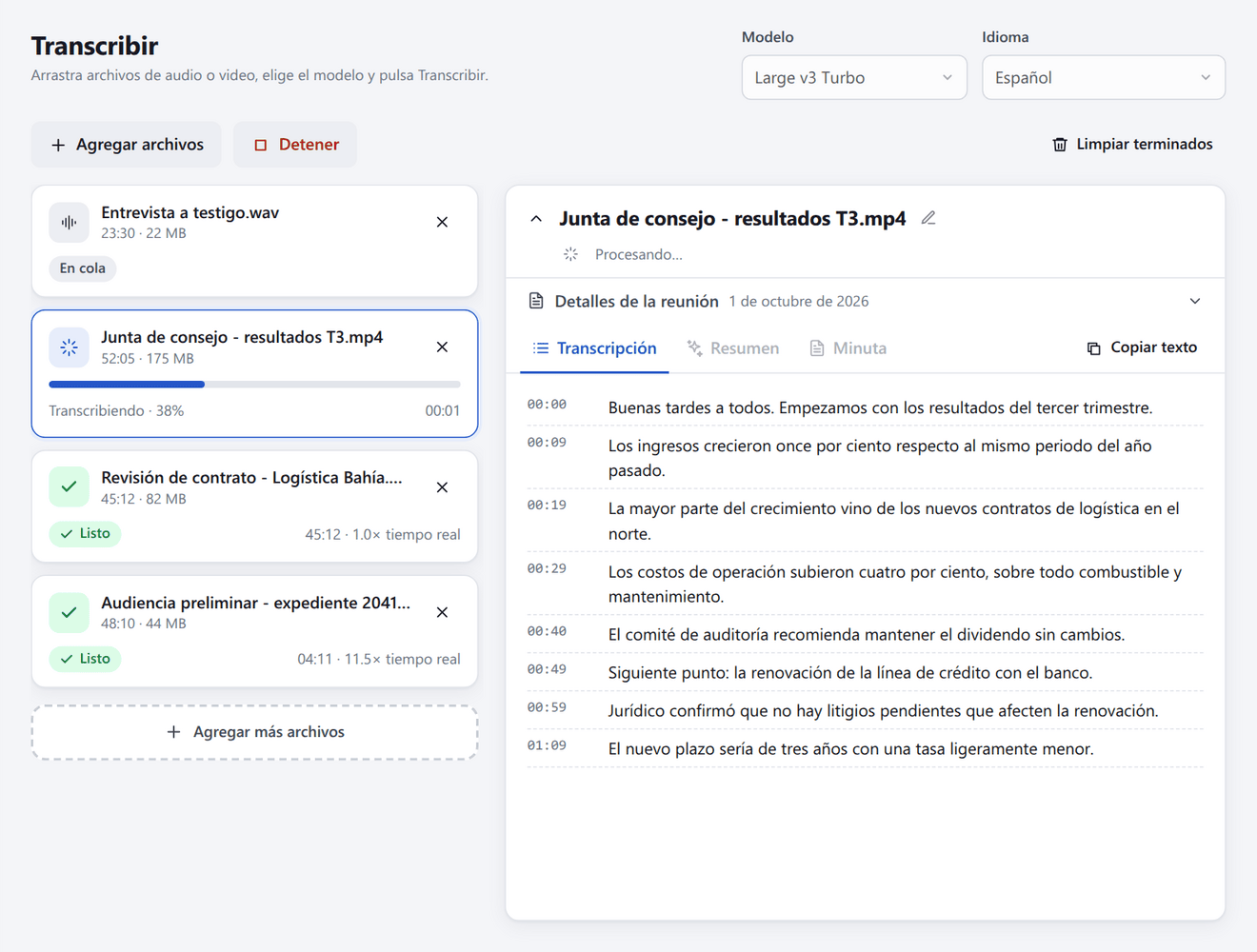Click the transcription progress bar at 38%

254,385
